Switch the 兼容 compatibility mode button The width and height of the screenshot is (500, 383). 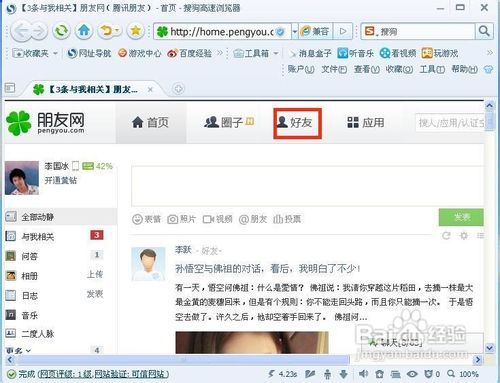pos(316,32)
